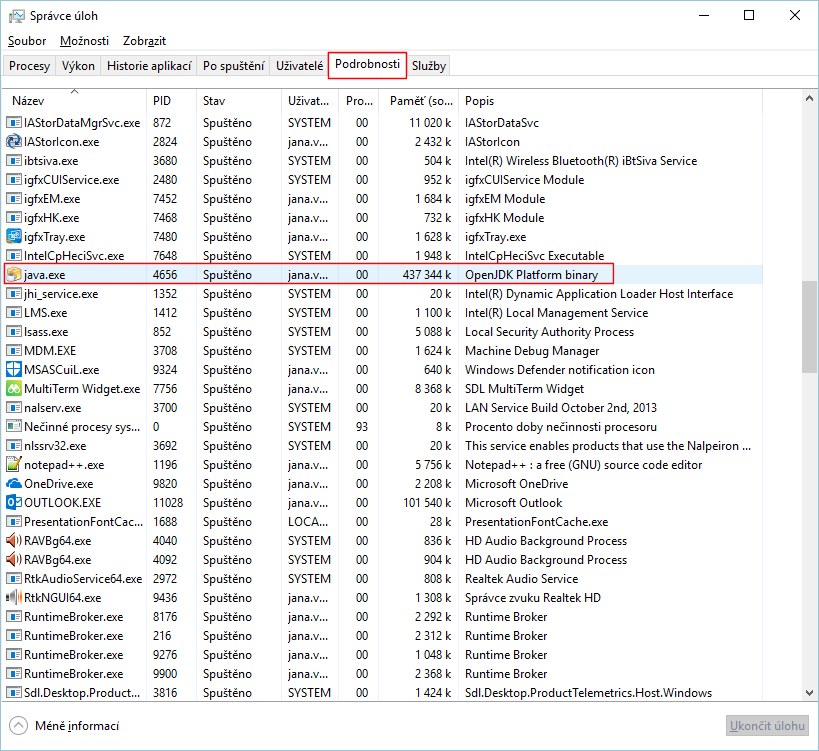Select Local Security Authority Process description
Viewport: 819px width, 751px height.
[x=549, y=332]
